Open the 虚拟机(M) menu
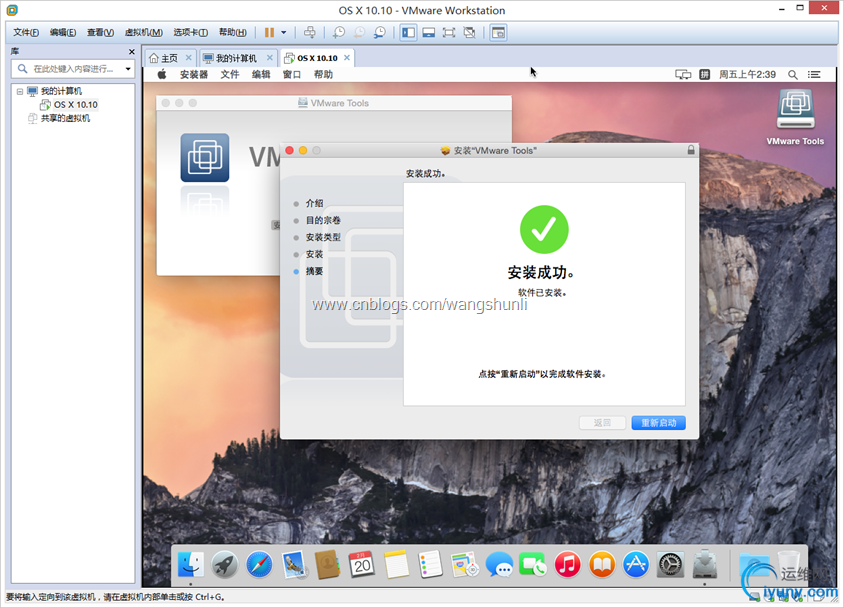844x608 pixels. coord(144,33)
